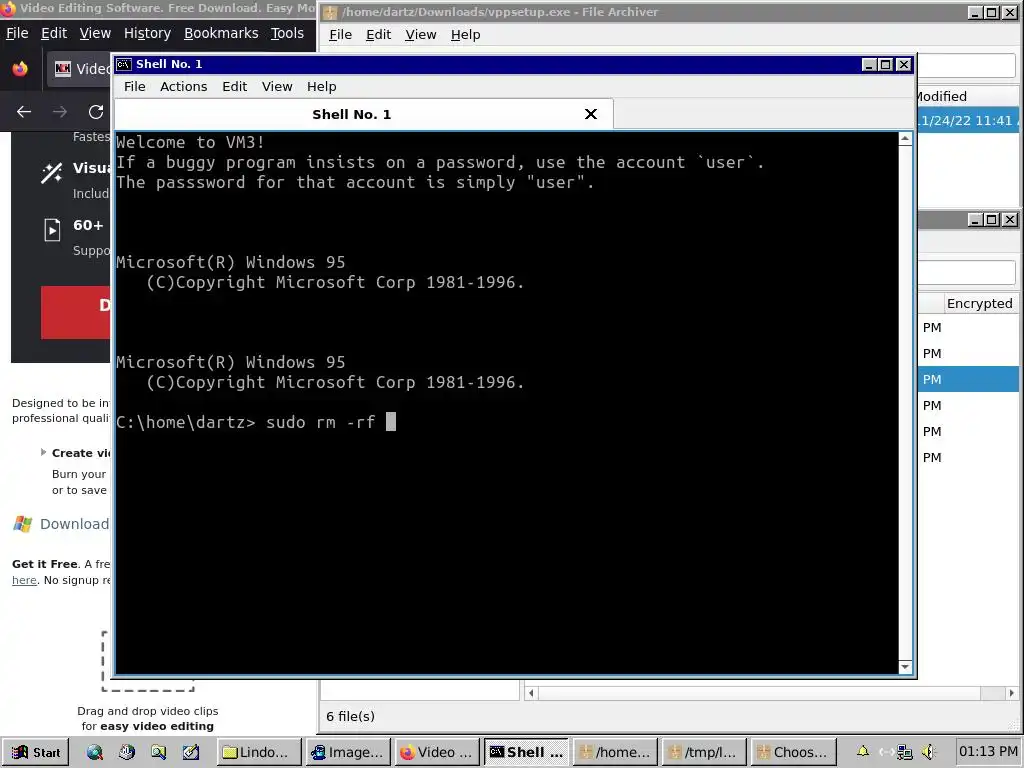This screenshot has height=768, width=1024.
Task: Click the 'here' hyperlink on webpage
Action: [x=24, y=580]
